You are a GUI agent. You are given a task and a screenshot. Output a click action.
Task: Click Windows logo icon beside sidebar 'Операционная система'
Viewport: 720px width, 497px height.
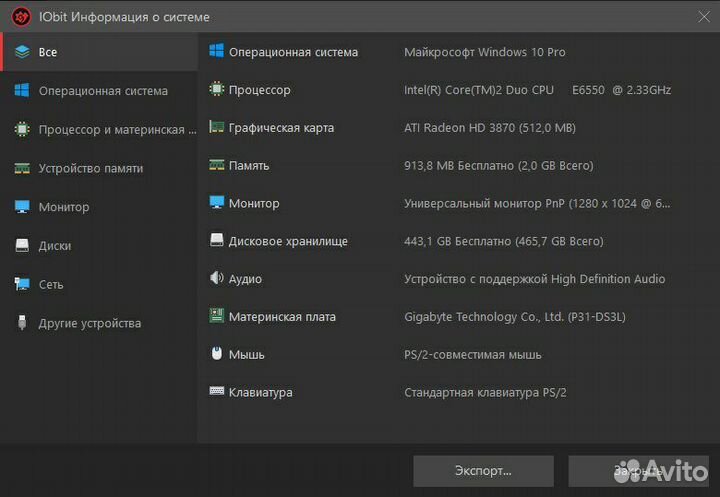(22, 90)
